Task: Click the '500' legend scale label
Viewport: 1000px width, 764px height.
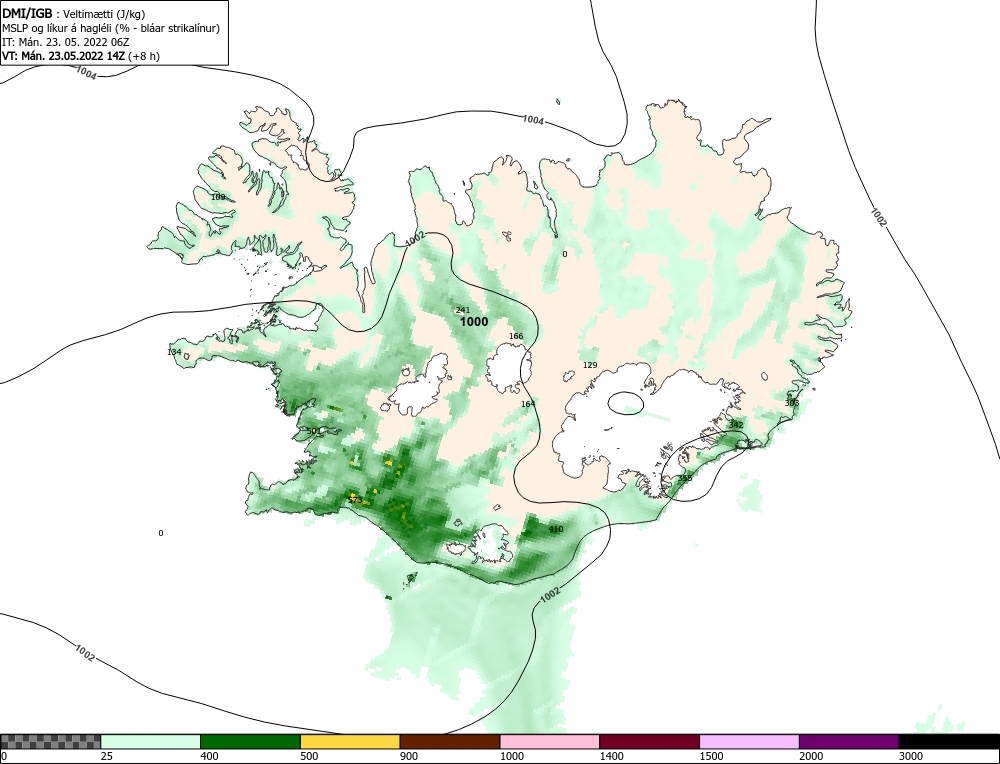Action: tap(309, 756)
